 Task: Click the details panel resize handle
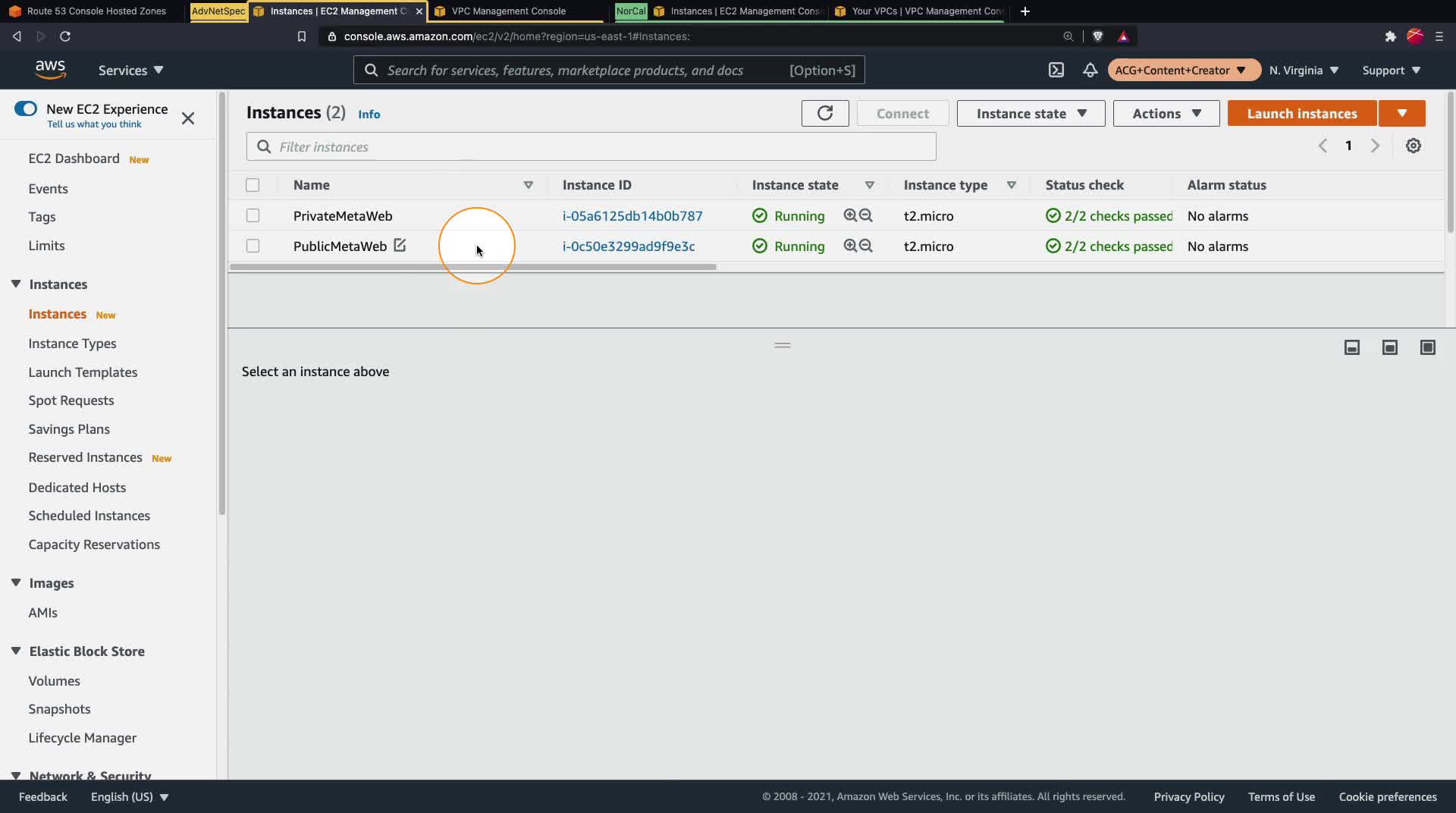coord(783,345)
